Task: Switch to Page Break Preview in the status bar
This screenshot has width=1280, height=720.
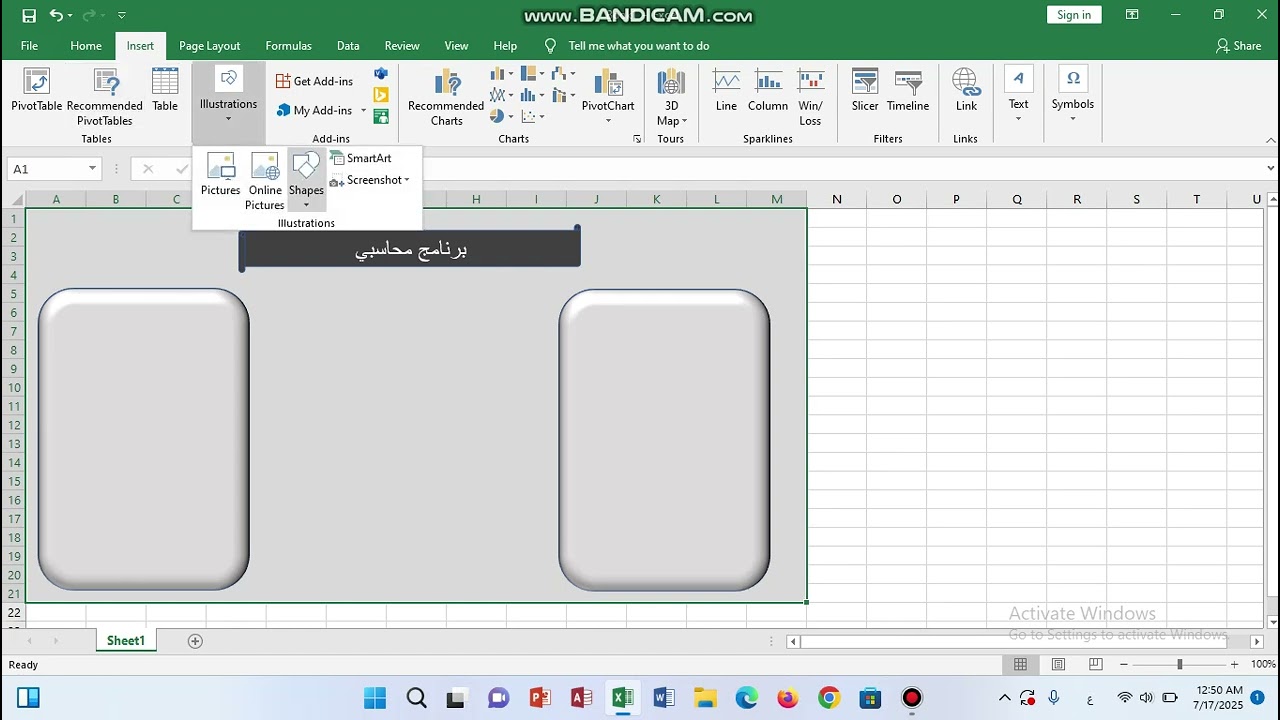Action: tap(1096, 664)
